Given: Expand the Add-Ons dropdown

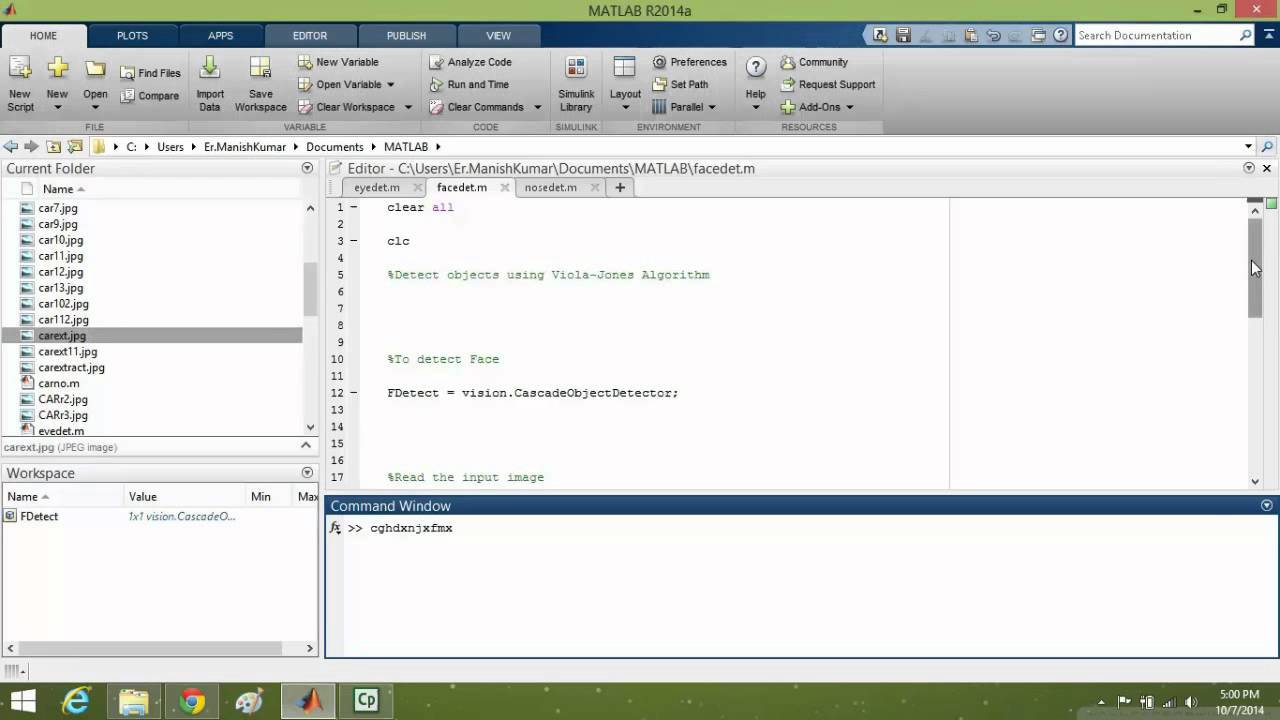Looking at the screenshot, I should [849, 107].
